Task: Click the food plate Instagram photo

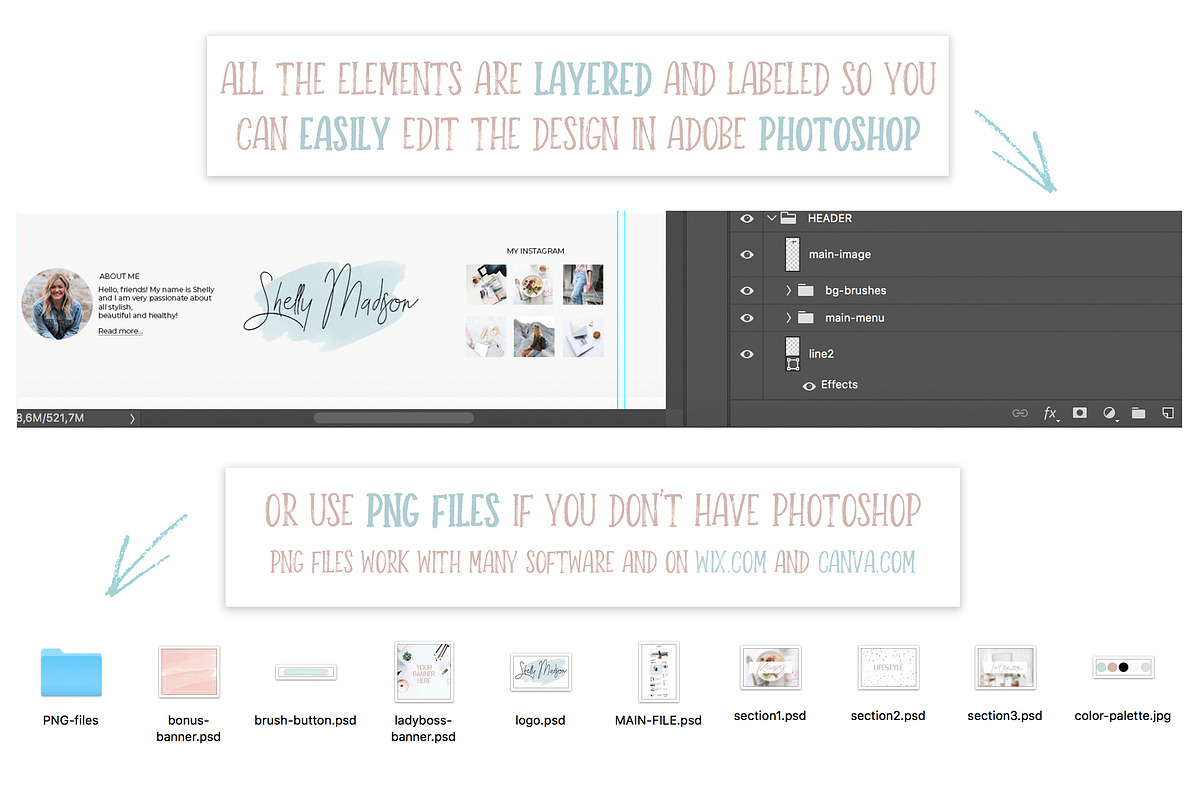Action: [x=534, y=284]
